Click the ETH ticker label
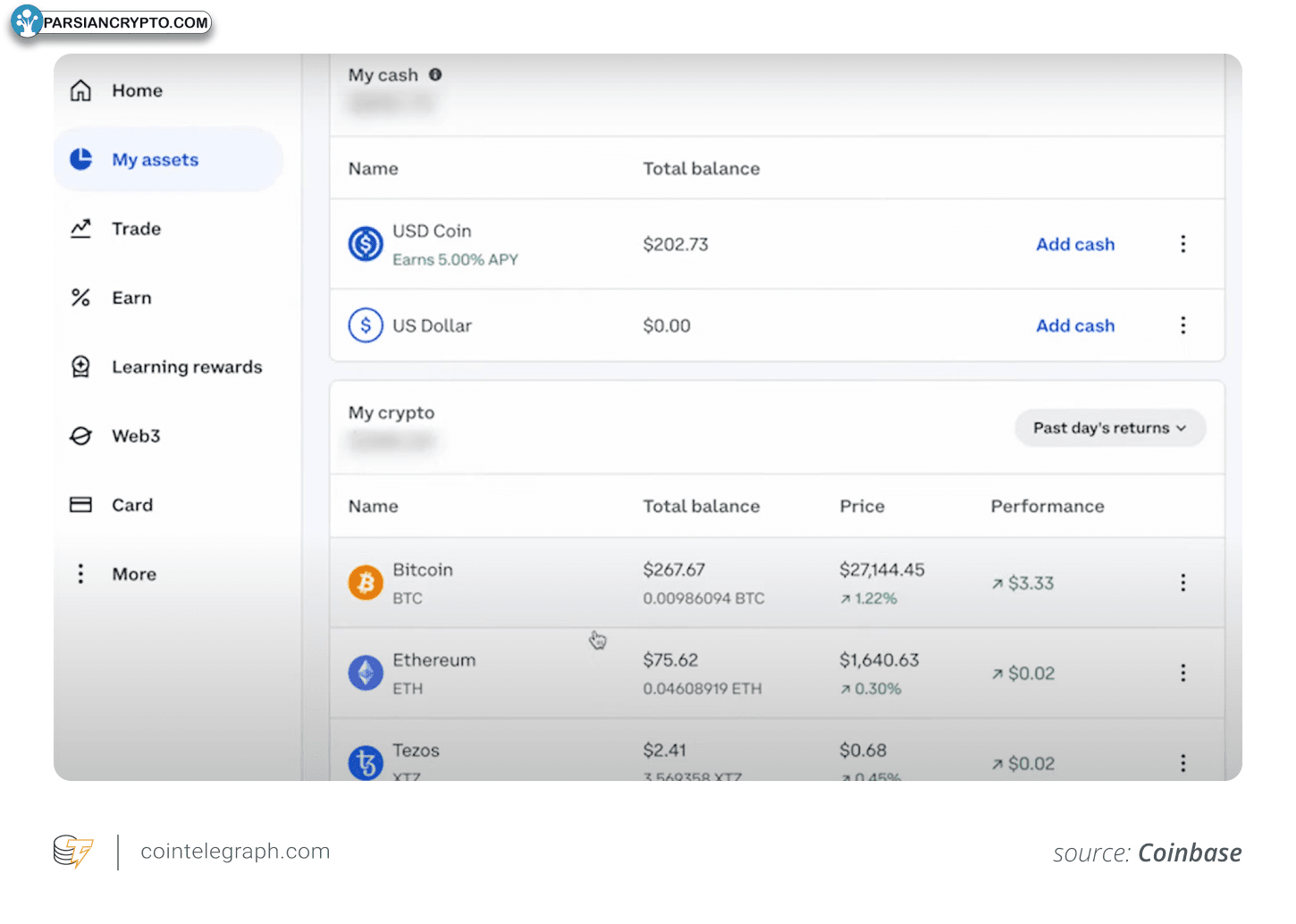This screenshot has height=924, width=1296. coord(408,689)
